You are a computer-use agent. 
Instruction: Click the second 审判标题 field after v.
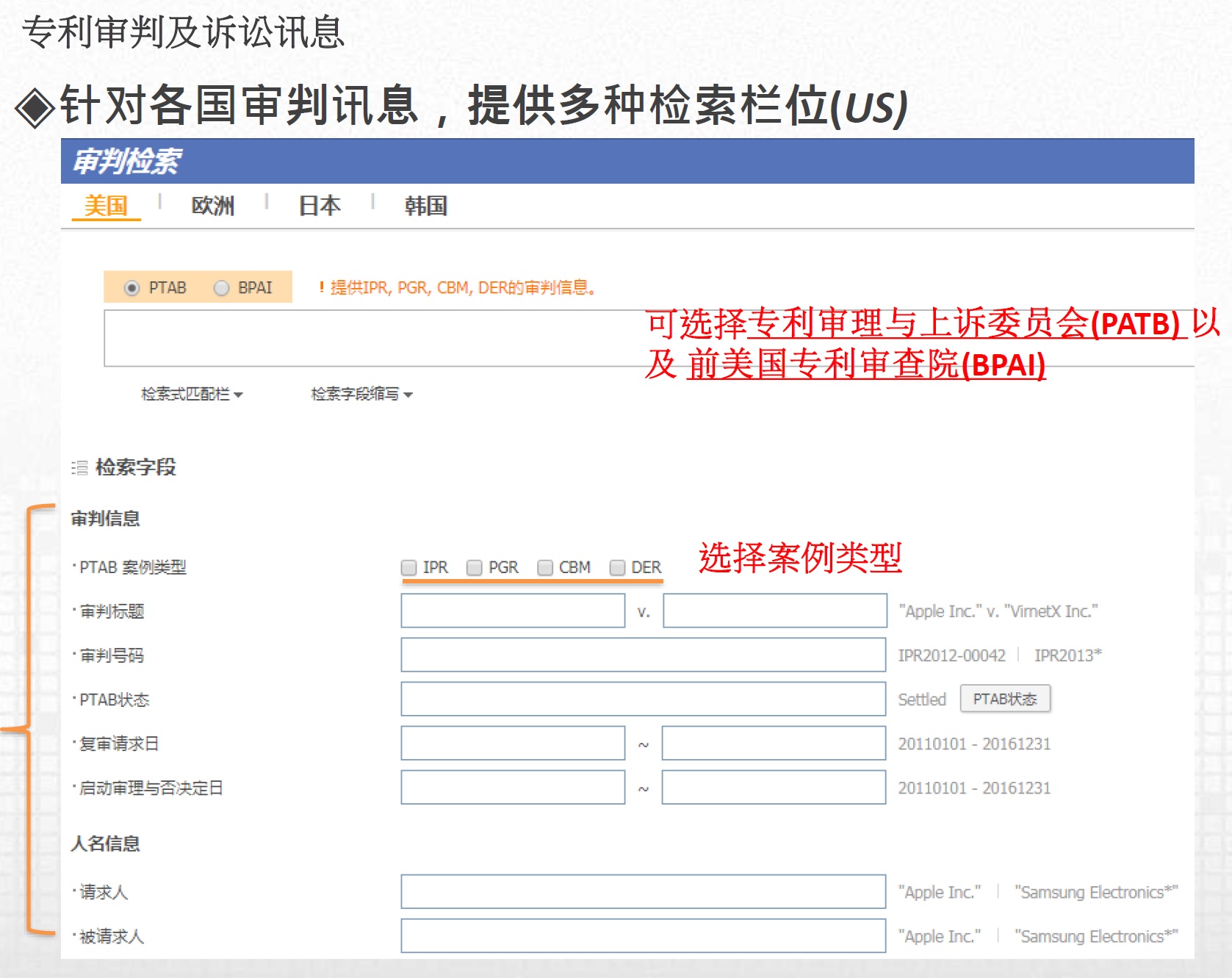[x=775, y=611]
